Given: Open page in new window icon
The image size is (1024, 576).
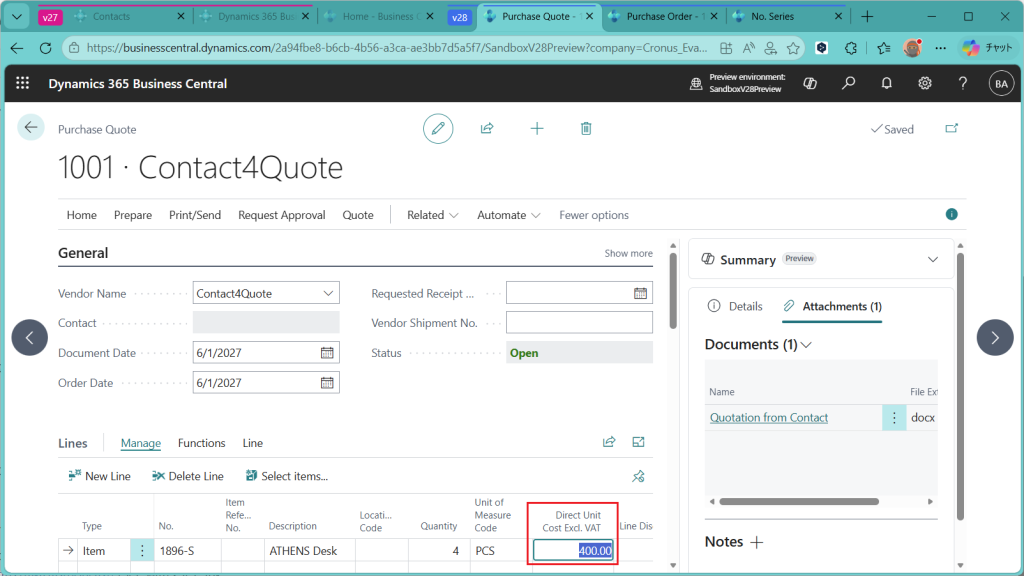Looking at the screenshot, I should pos(951,129).
